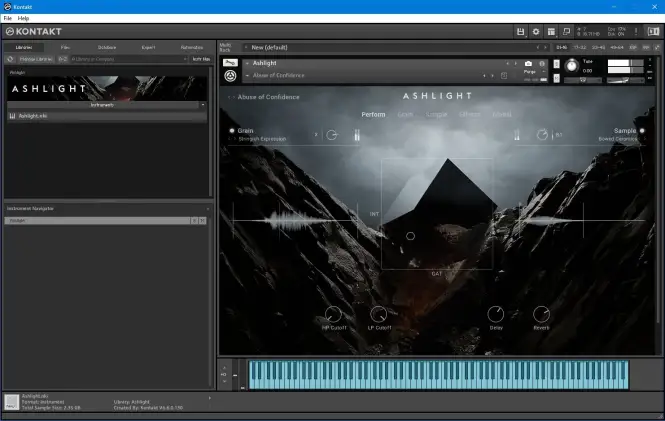This screenshot has height=421, width=665.
Task: Toggle the Grain layer on/off dot
Action: (x=232, y=131)
